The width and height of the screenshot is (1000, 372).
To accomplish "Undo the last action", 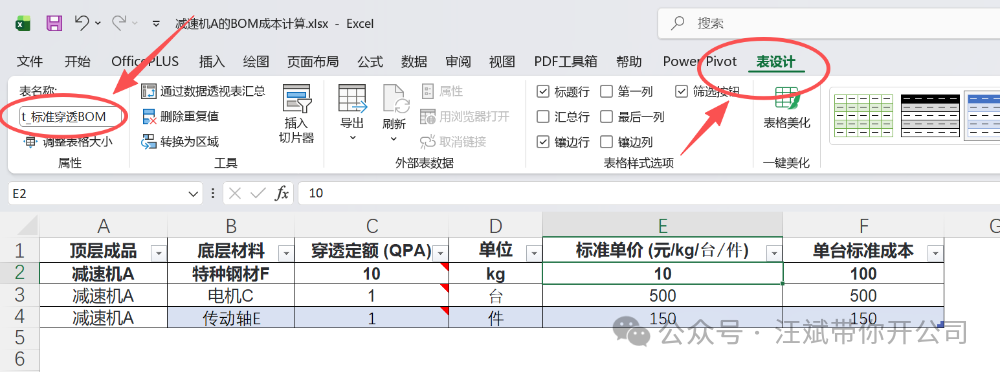I will (82, 24).
